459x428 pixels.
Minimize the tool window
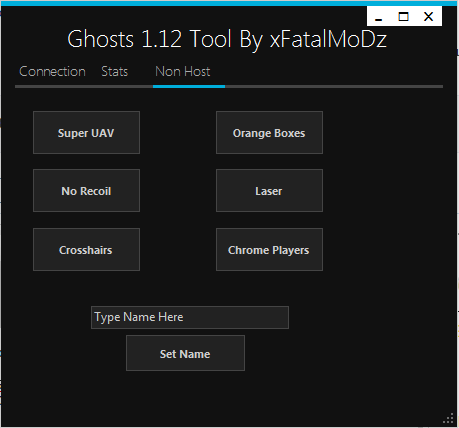tap(378, 17)
